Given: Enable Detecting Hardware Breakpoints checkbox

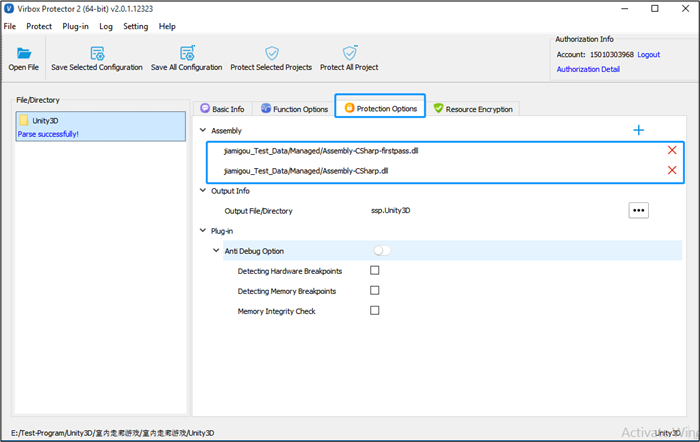Looking at the screenshot, I should [375, 270].
